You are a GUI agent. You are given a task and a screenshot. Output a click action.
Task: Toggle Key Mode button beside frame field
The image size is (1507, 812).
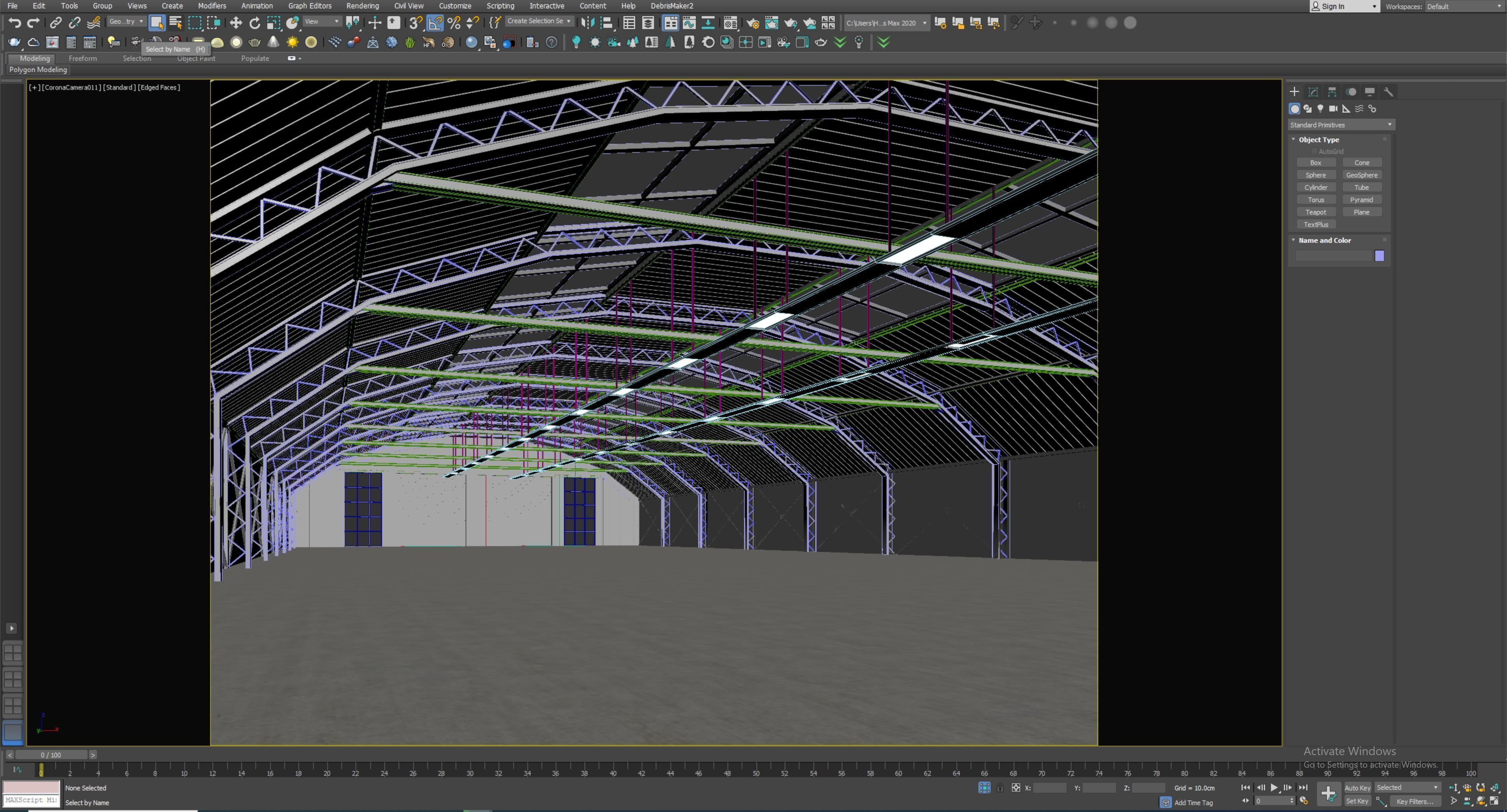[1246, 801]
